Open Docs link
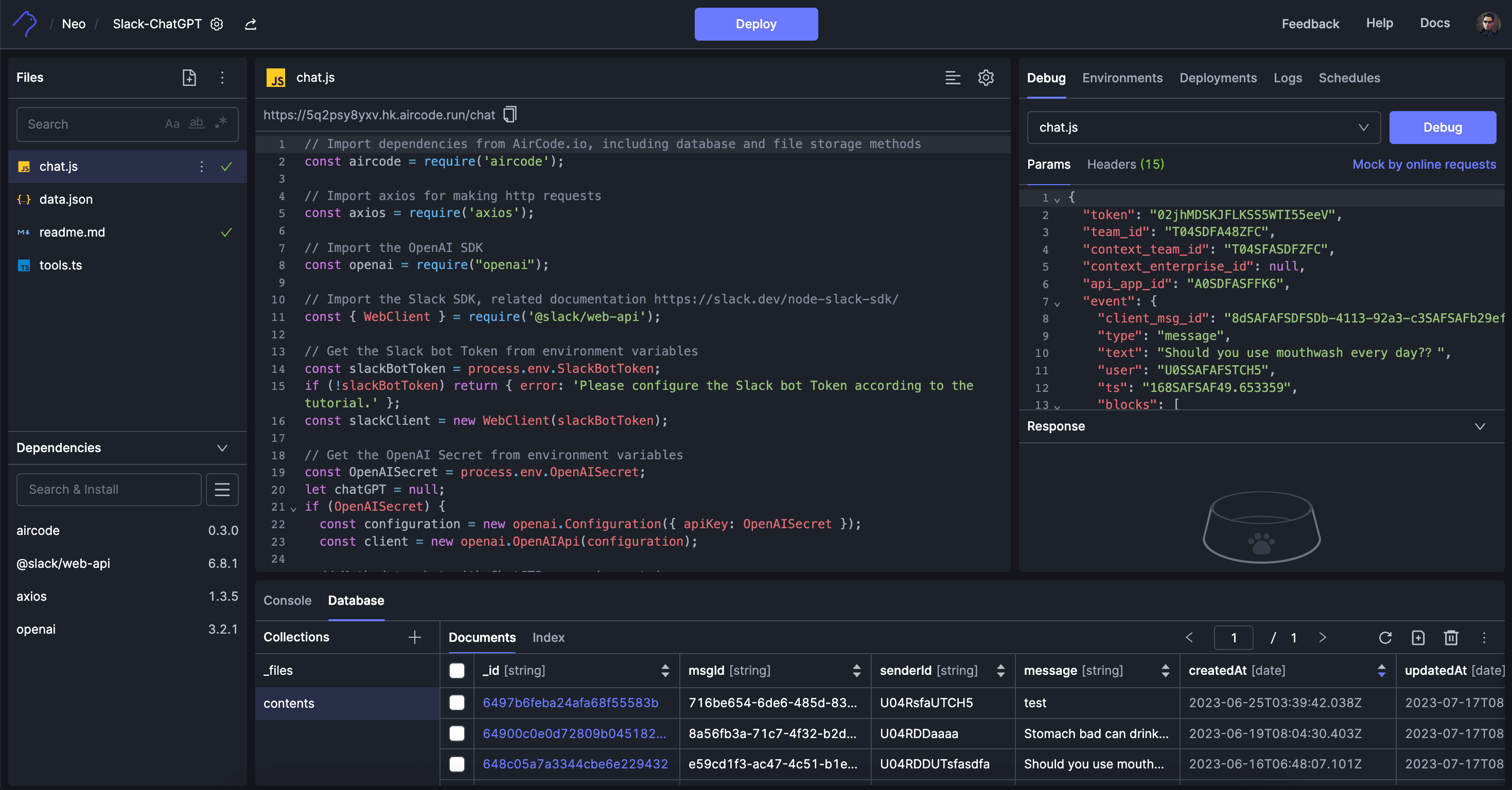Image resolution: width=1512 pixels, height=790 pixels. (1434, 24)
